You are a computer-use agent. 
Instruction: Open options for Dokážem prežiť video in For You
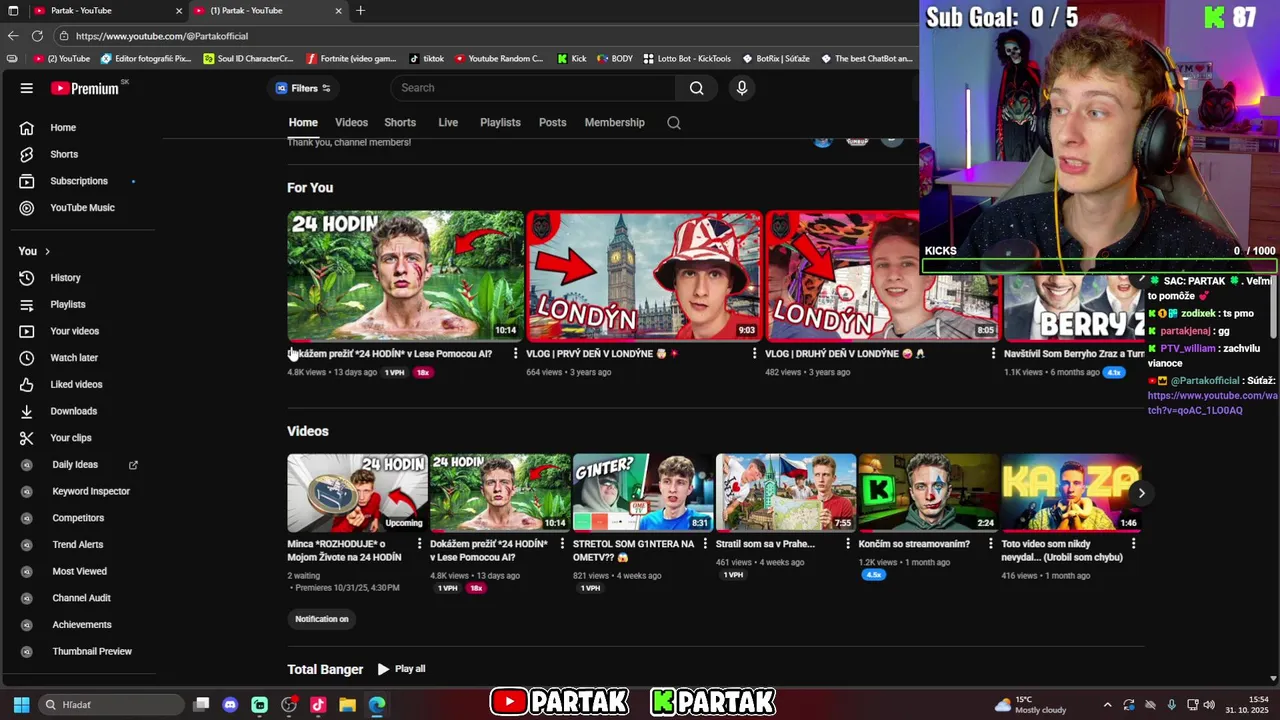pos(515,354)
